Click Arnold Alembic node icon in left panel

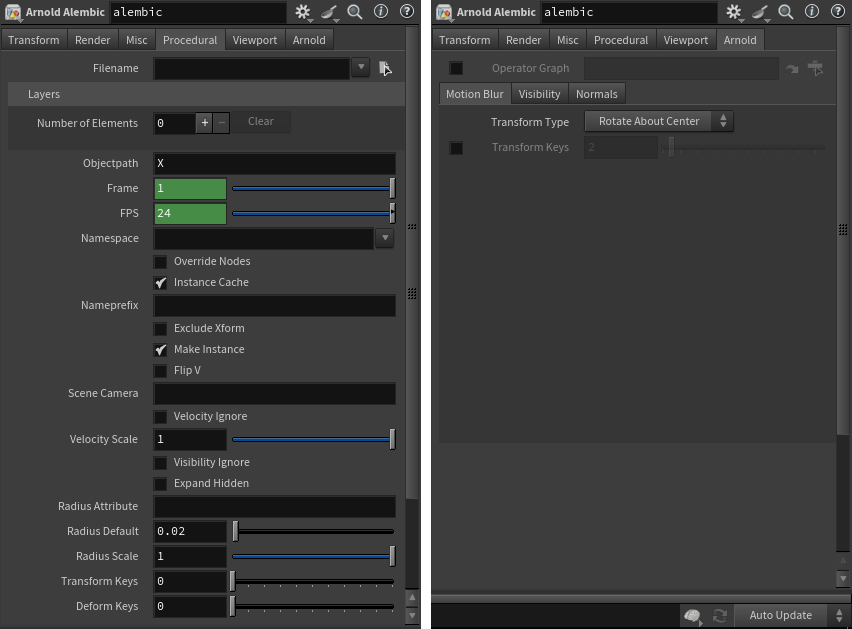pos(13,12)
